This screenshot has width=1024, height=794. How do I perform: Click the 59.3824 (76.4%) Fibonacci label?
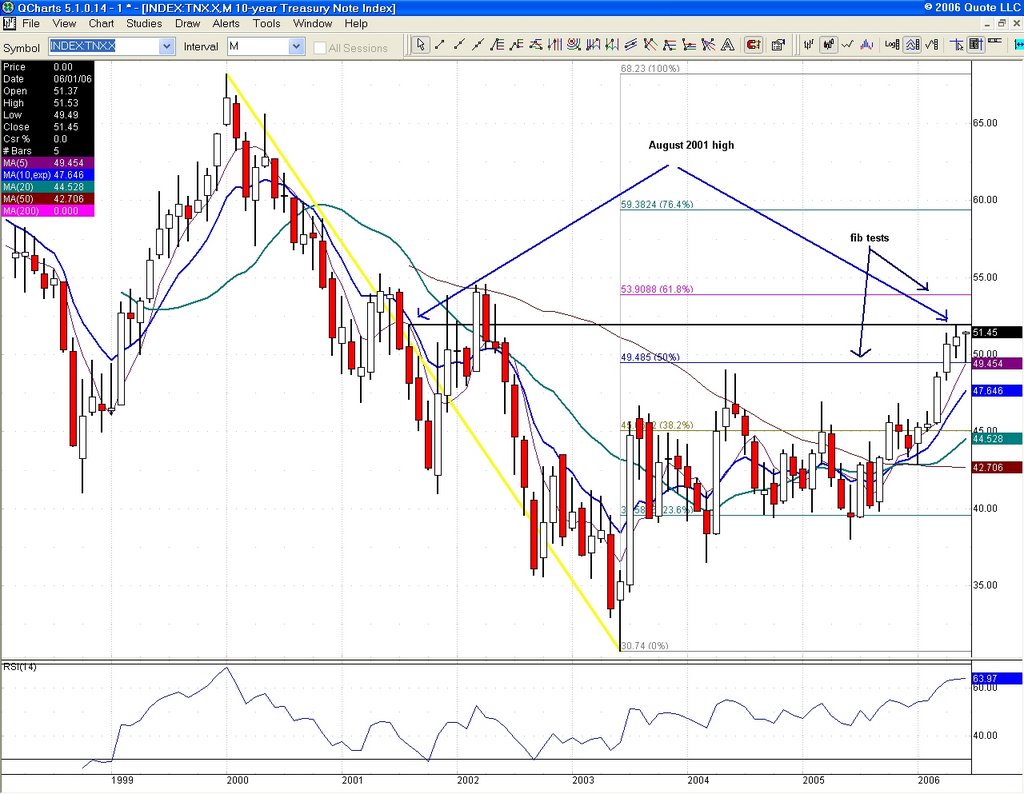click(x=657, y=204)
